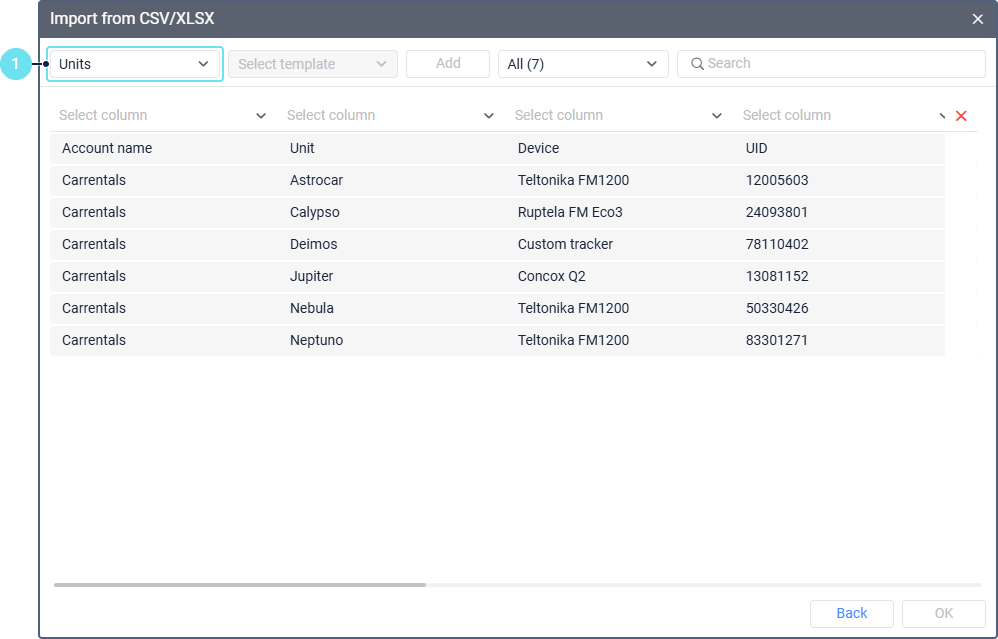Open column selector above Device column
This screenshot has height=639, width=998.
pos(618,116)
